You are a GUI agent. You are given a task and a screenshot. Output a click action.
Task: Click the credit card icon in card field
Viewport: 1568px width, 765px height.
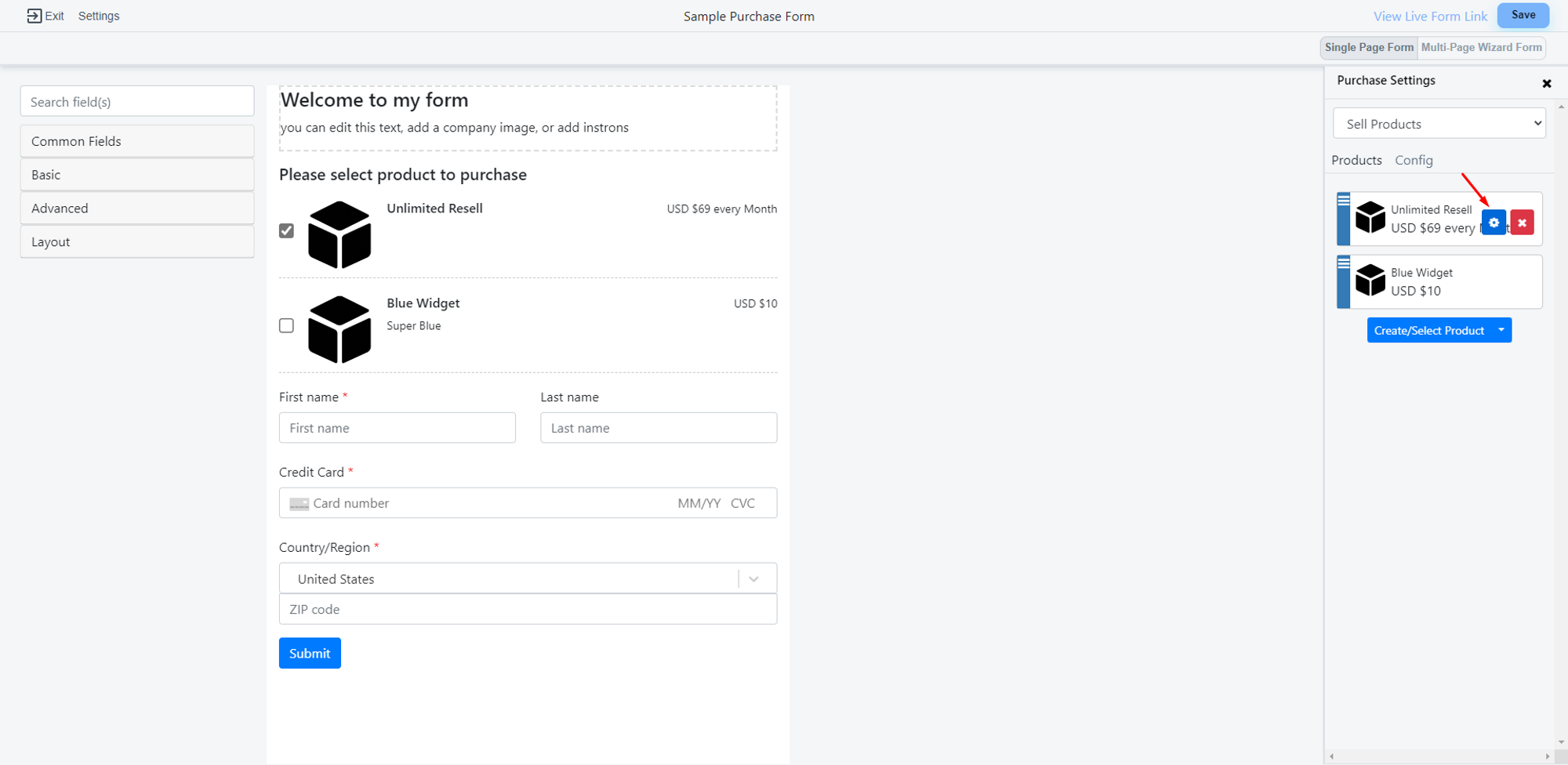[299, 504]
